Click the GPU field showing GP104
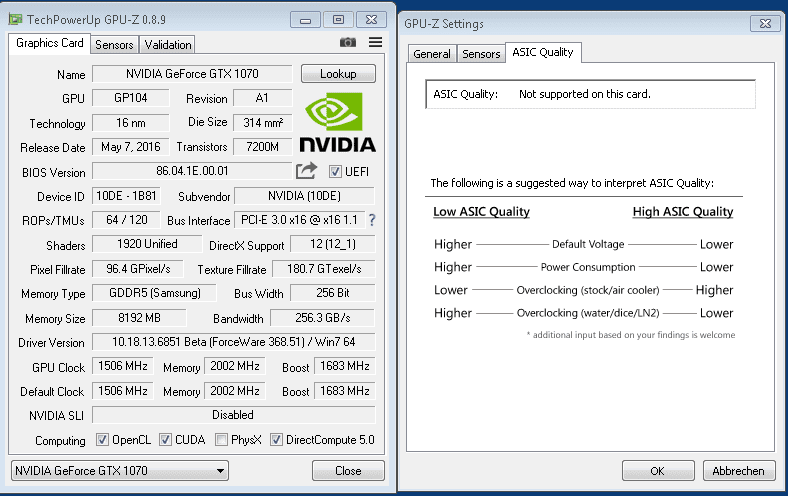The image size is (788, 496). (131, 98)
